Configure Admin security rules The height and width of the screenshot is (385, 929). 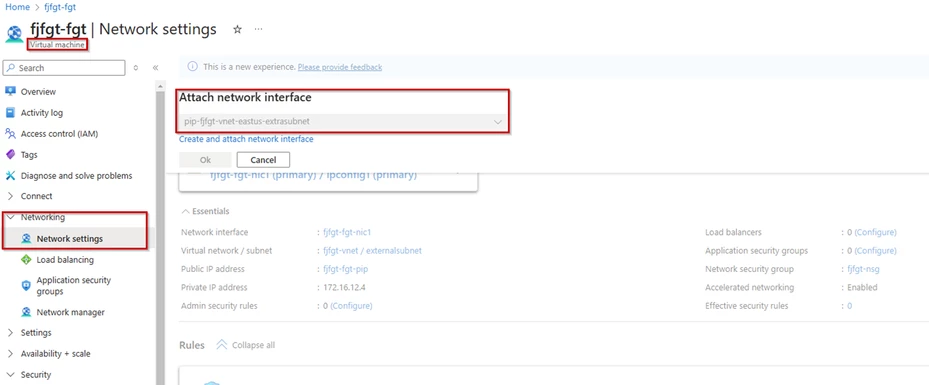coord(351,306)
